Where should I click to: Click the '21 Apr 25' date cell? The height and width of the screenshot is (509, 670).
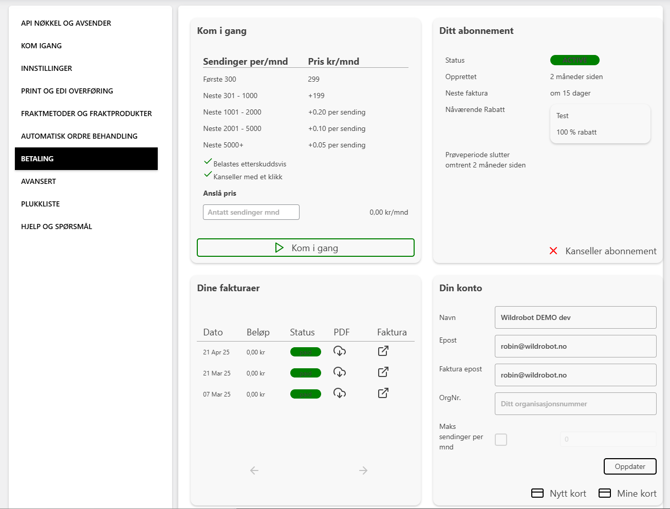coord(216,352)
